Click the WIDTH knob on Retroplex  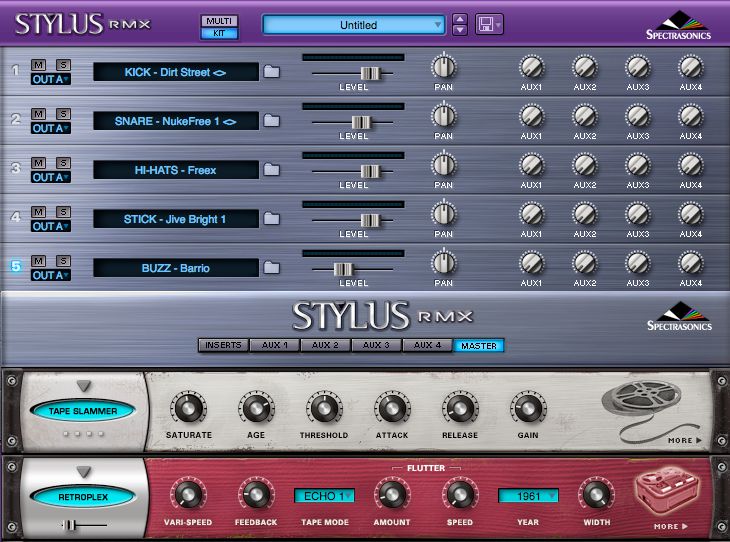pos(596,495)
